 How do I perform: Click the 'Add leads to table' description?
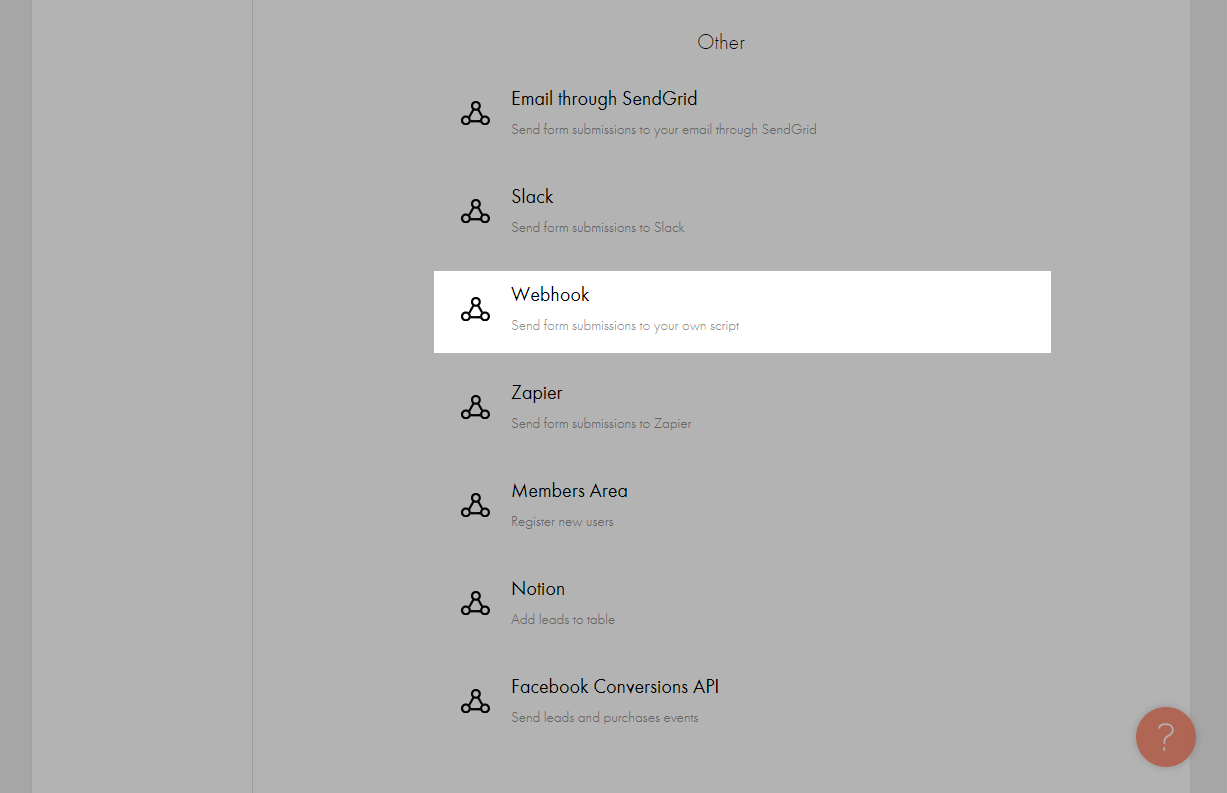563,620
